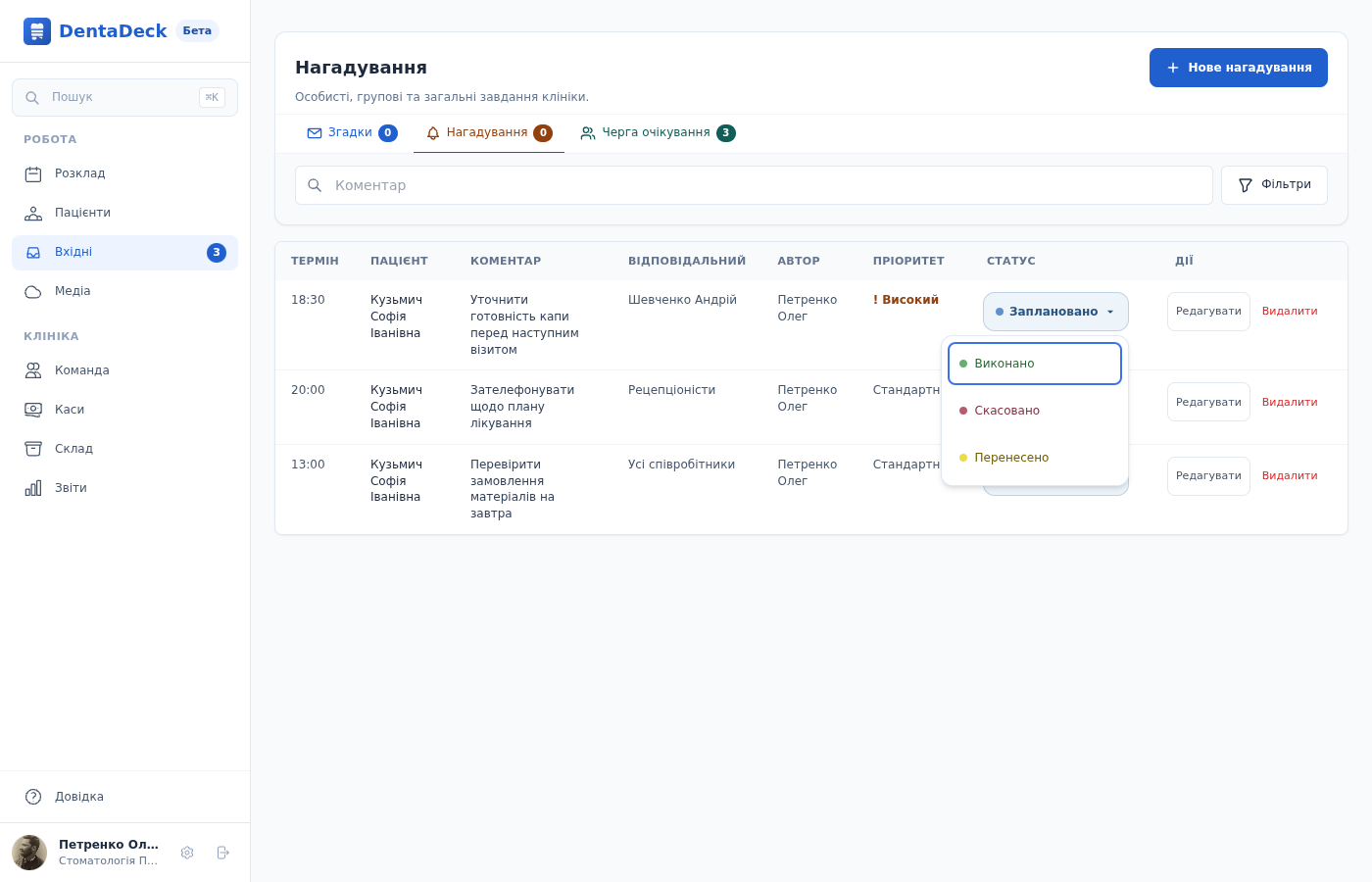Image resolution: width=1372 pixels, height=882 pixels.
Task: Click the Вхідні inbox icon
Action: coord(33,252)
